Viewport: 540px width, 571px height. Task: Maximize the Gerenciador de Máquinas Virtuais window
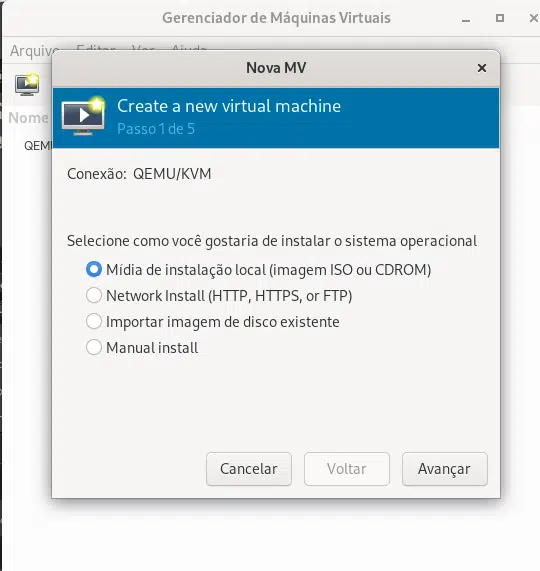pos(500,18)
